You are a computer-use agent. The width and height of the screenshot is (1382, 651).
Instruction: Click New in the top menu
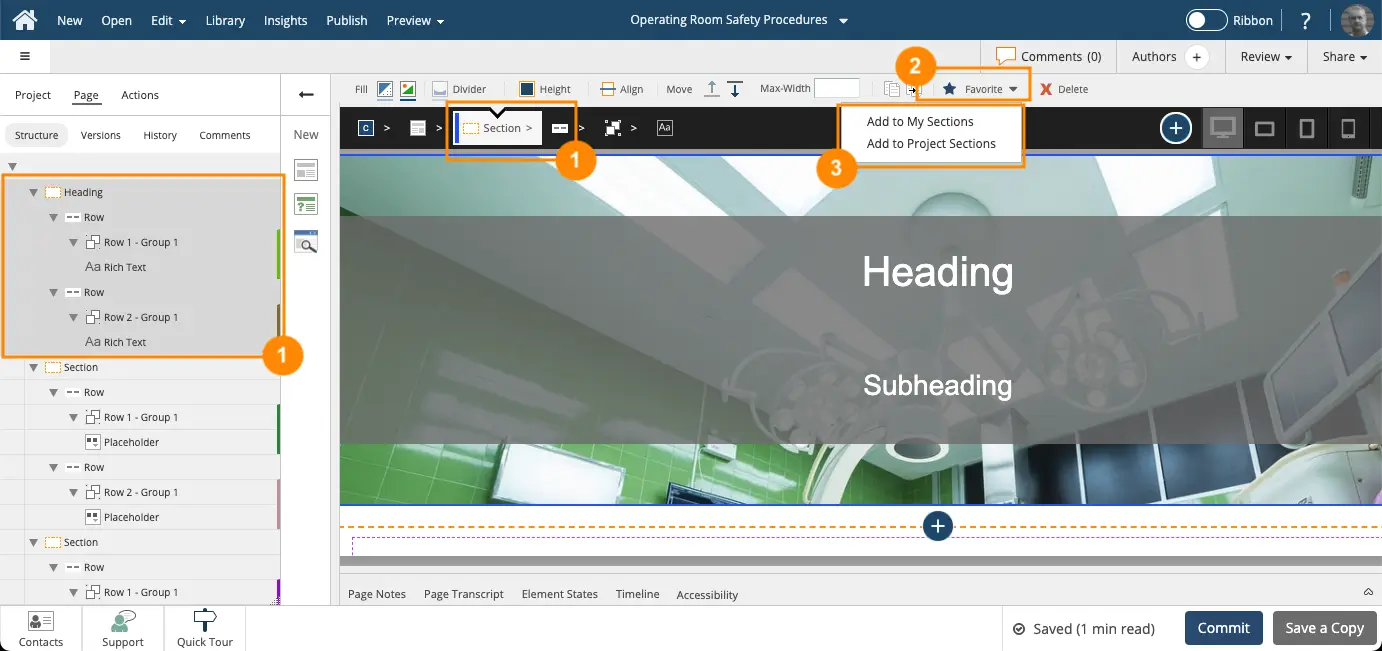70,20
